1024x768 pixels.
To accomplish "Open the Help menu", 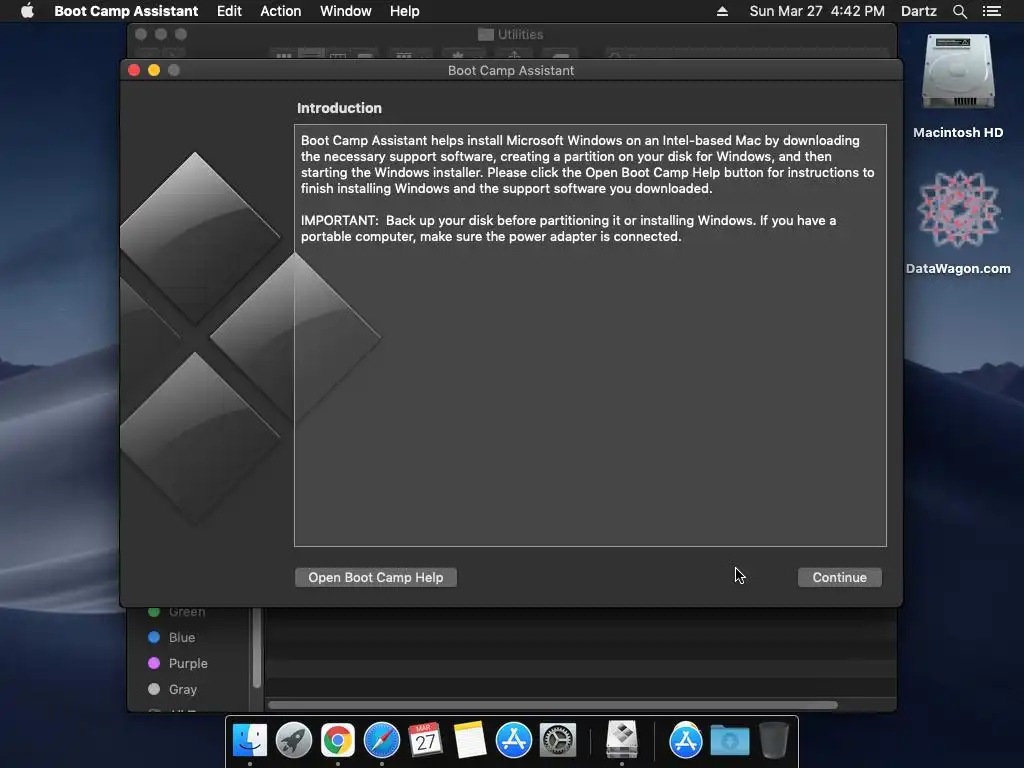I will click(x=404, y=11).
